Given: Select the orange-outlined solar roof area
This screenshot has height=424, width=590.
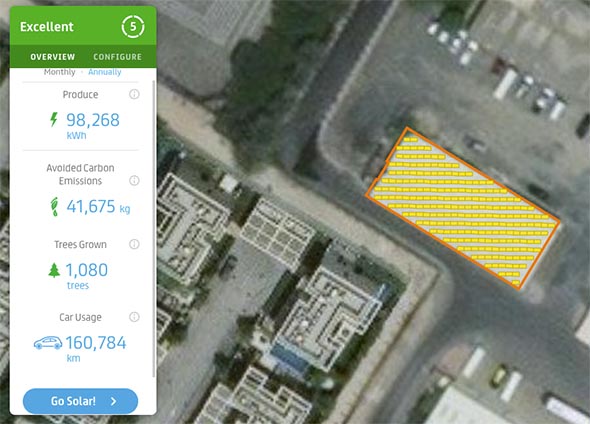Looking at the screenshot, I should pos(463,208).
